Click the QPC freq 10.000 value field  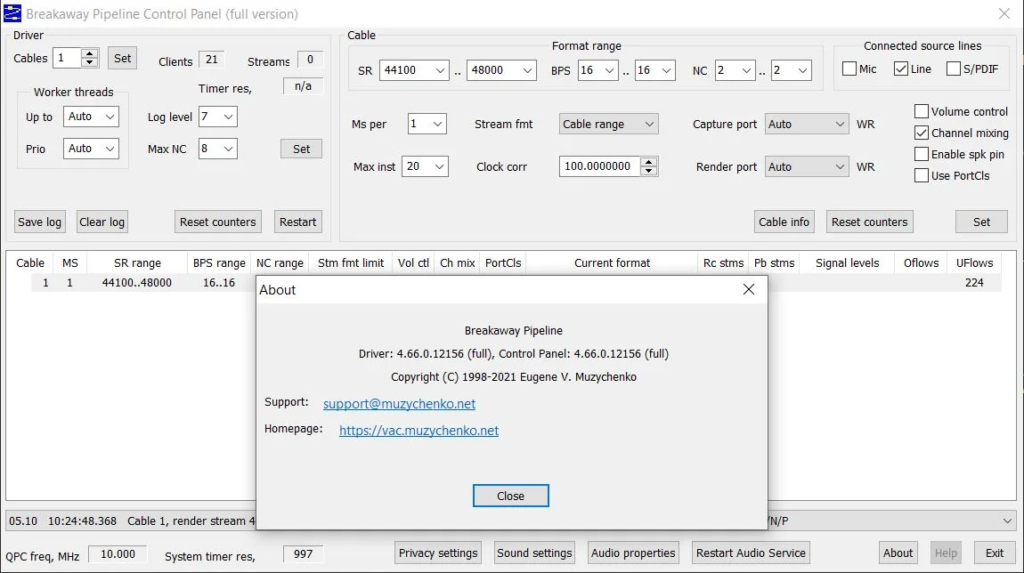118,554
